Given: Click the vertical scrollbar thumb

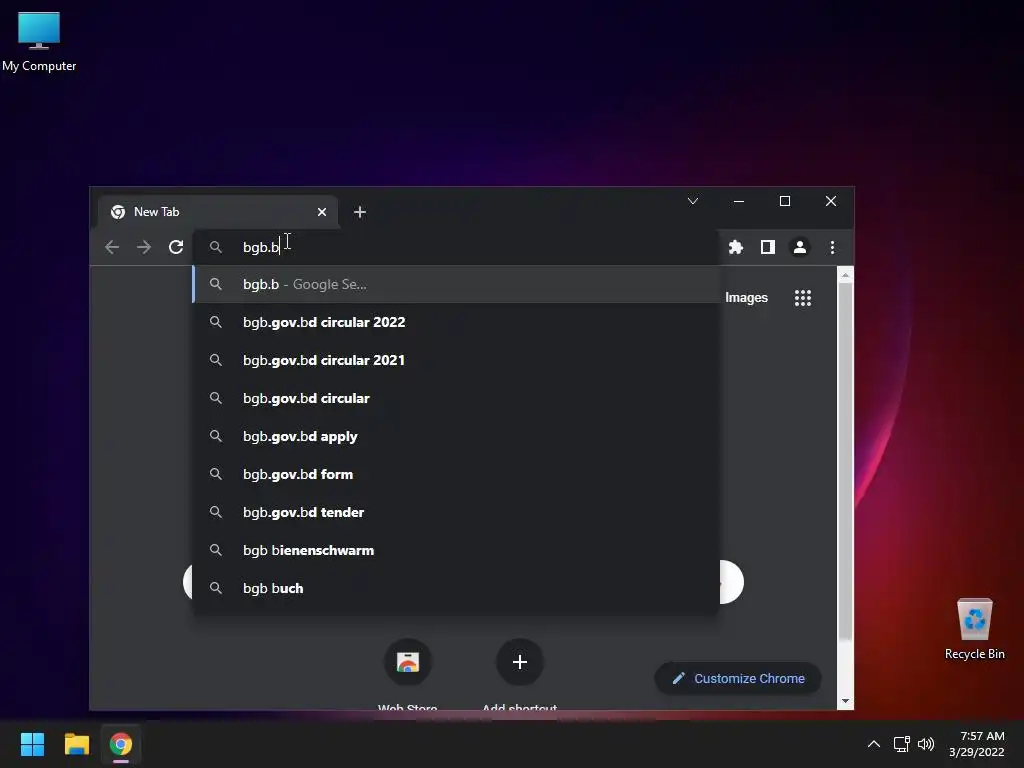Looking at the screenshot, I should [845, 462].
